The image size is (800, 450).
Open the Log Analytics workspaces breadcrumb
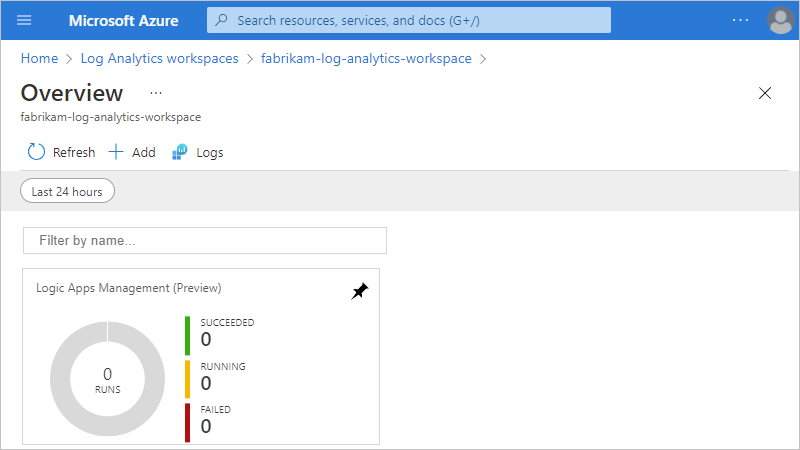coord(159,59)
